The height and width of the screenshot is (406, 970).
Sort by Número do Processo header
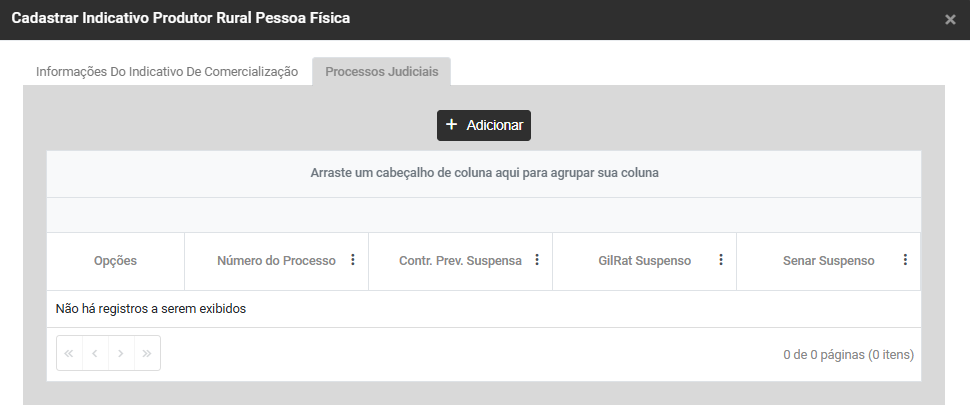[x=276, y=261]
